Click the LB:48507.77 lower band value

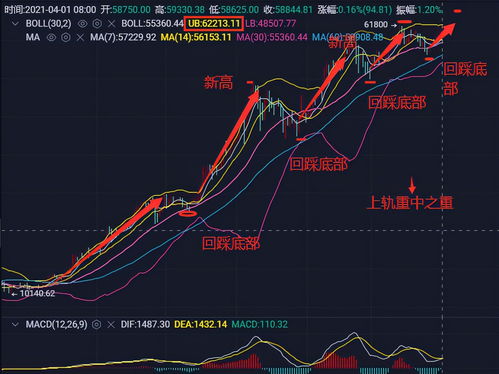[x=270, y=24]
